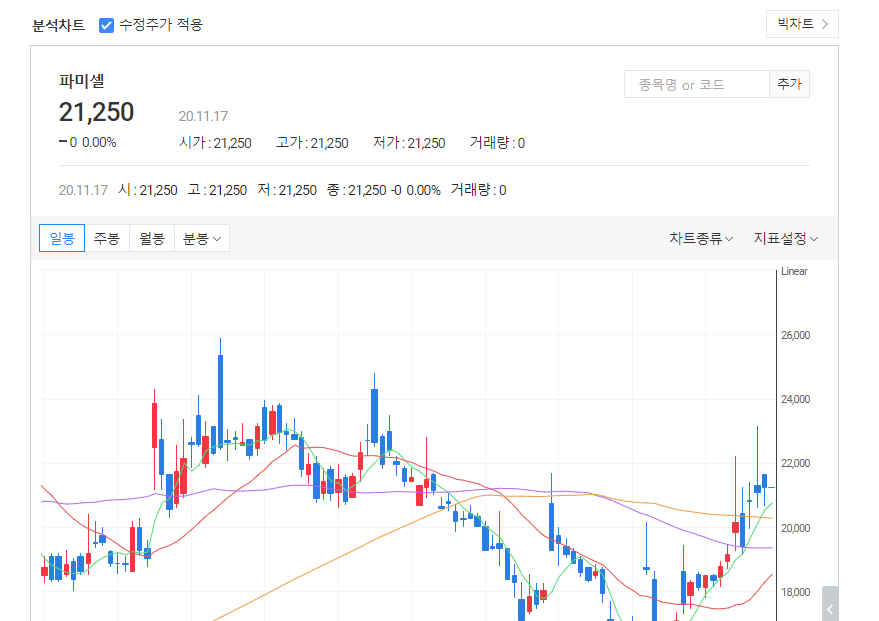Open the 차트종류 dropdown
Image resolution: width=879 pixels, height=621 pixels.
tap(701, 239)
